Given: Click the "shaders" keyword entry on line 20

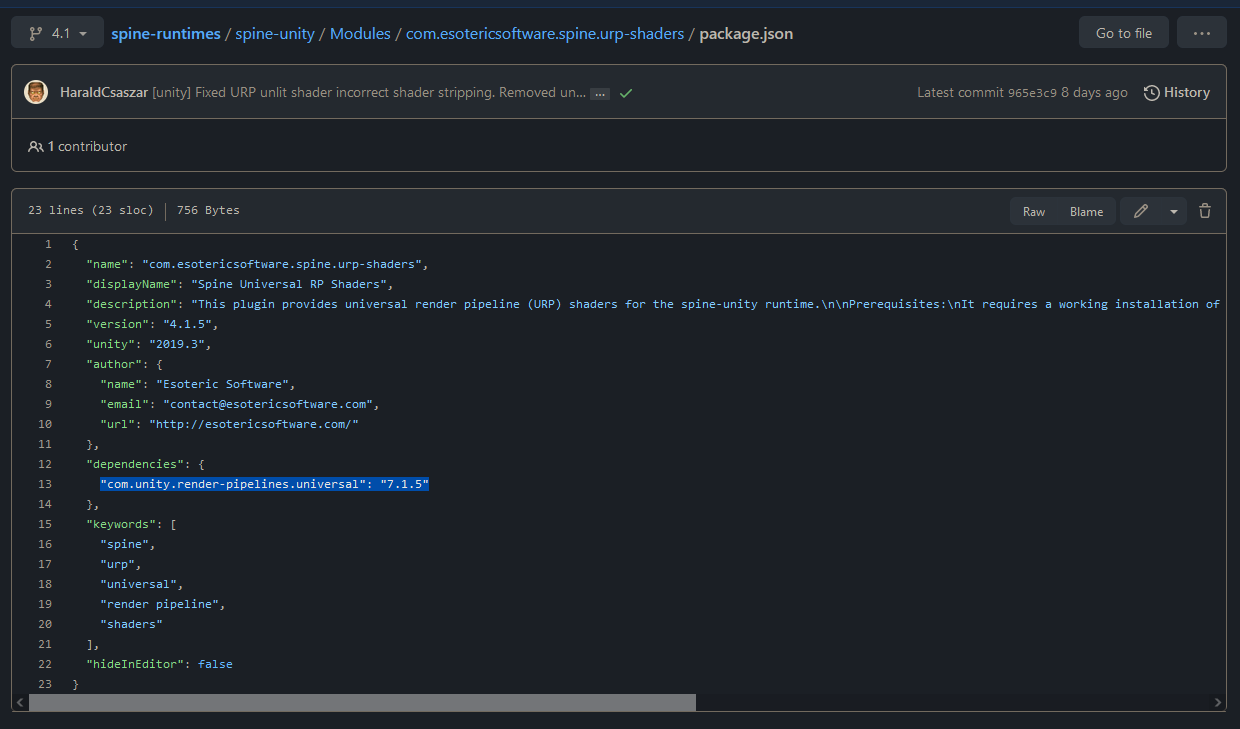Looking at the screenshot, I should click(131, 624).
